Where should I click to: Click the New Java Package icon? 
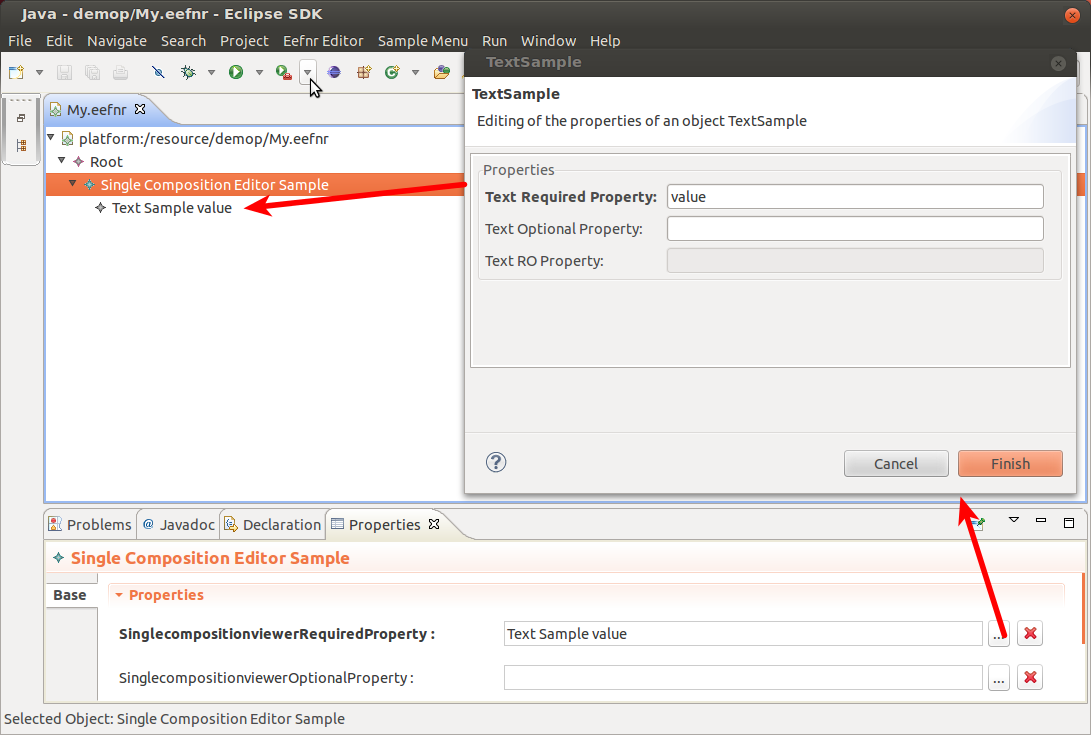(363, 72)
